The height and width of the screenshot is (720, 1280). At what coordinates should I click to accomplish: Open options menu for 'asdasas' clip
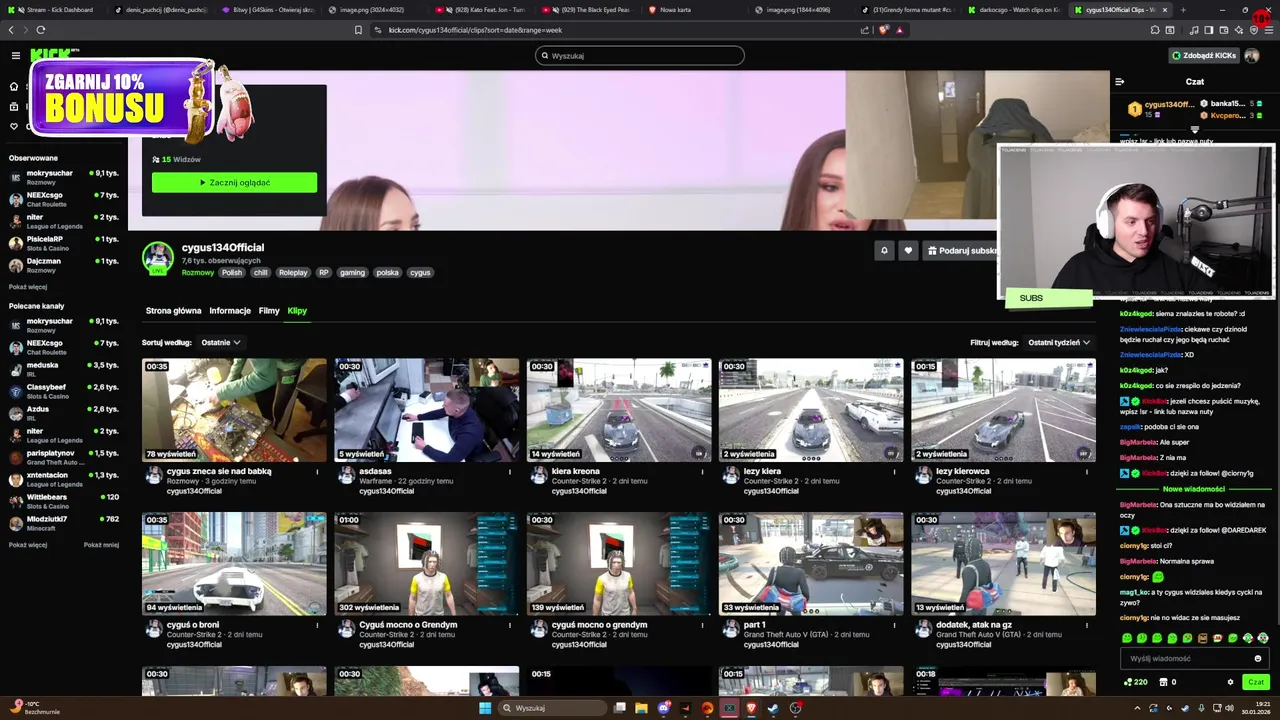509,472
